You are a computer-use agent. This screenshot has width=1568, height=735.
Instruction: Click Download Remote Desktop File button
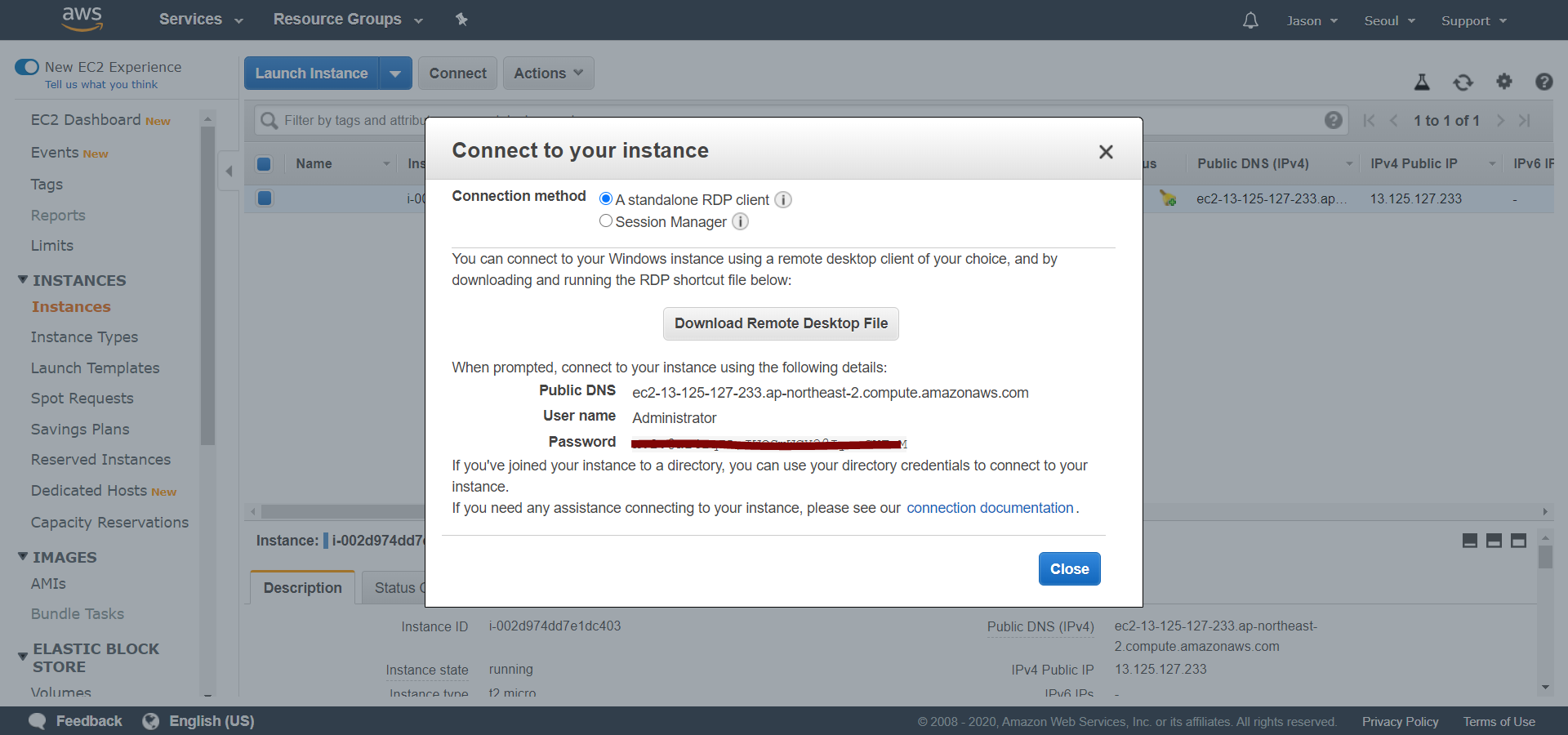[x=781, y=323]
